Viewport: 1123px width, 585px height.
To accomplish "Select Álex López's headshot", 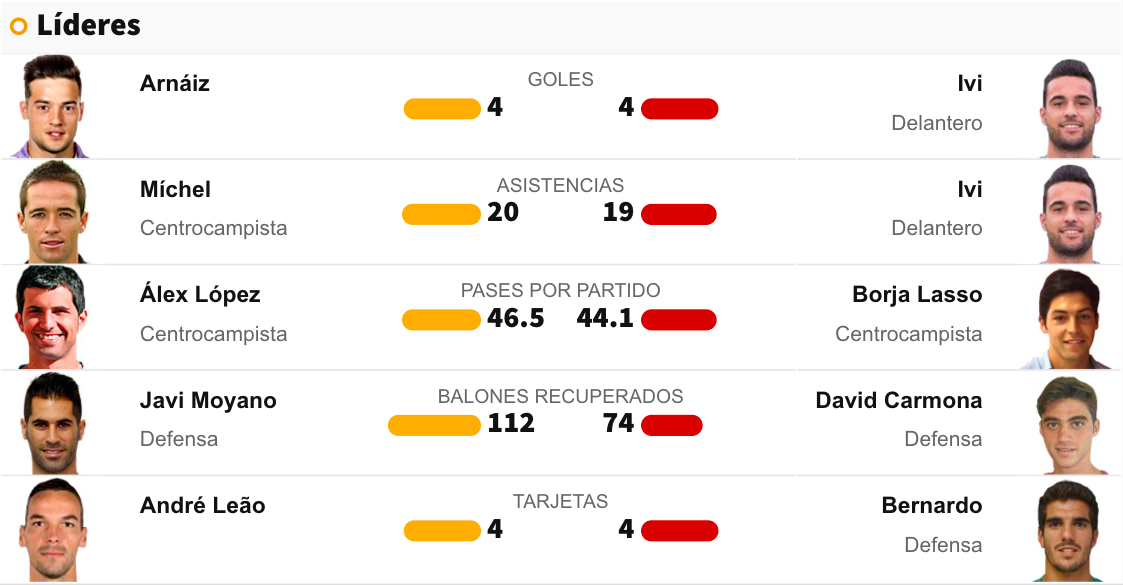I will tap(52, 318).
